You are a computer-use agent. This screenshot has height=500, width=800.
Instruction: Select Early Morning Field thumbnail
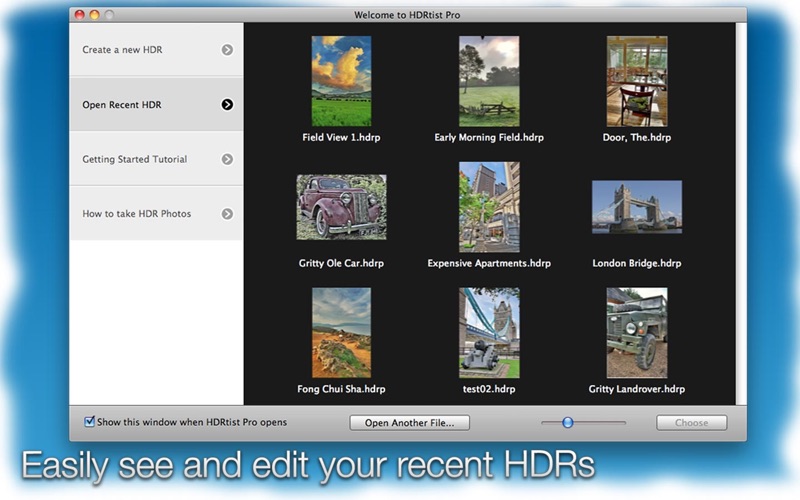click(489, 81)
